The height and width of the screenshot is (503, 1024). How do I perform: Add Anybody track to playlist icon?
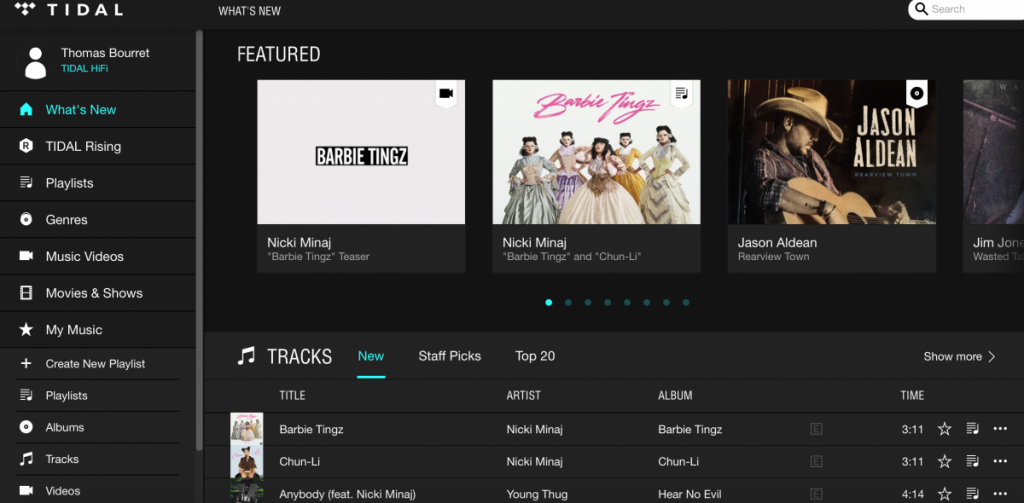coord(972,493)
